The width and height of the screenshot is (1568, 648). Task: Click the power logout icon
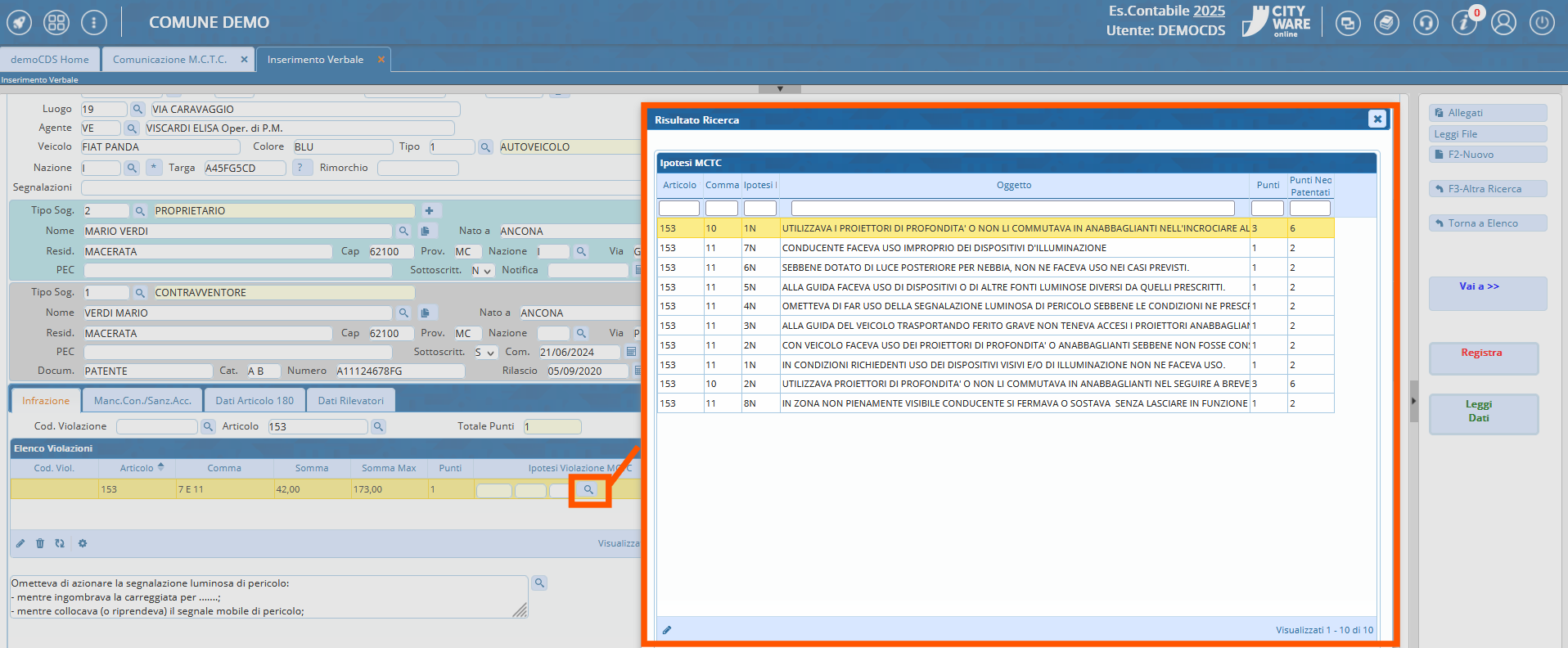[x=1542, y=22]
